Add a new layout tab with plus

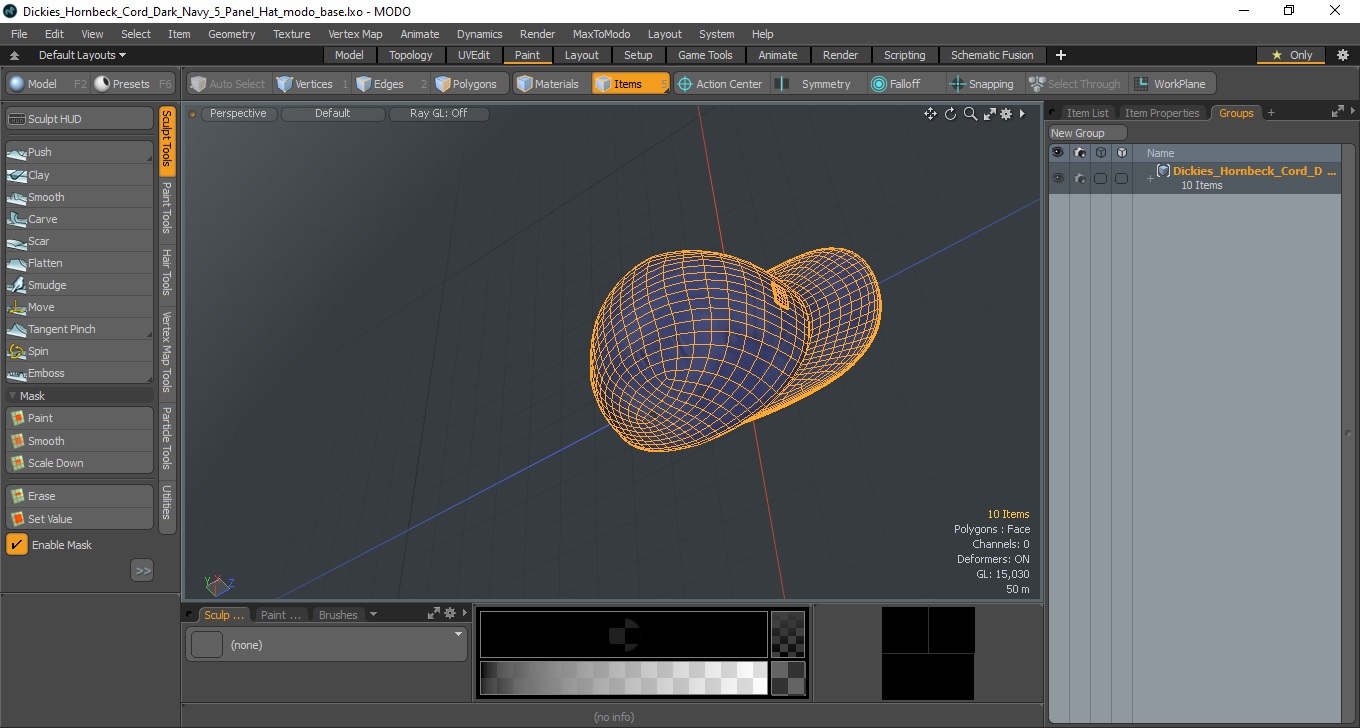[x=1061, y=55]
